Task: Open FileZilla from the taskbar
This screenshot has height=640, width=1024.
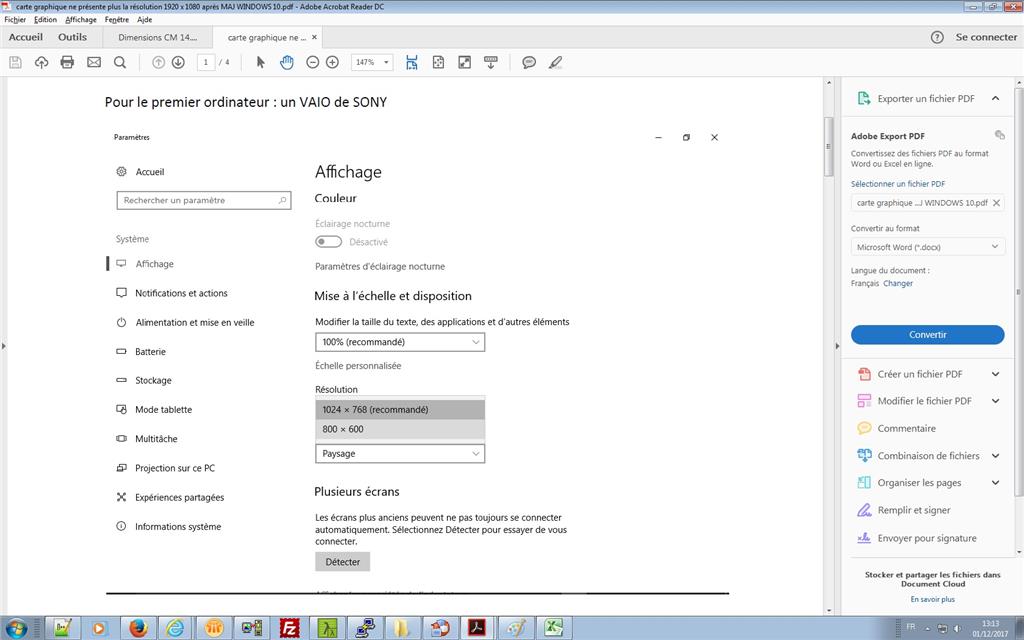Action: coord(289,628)
